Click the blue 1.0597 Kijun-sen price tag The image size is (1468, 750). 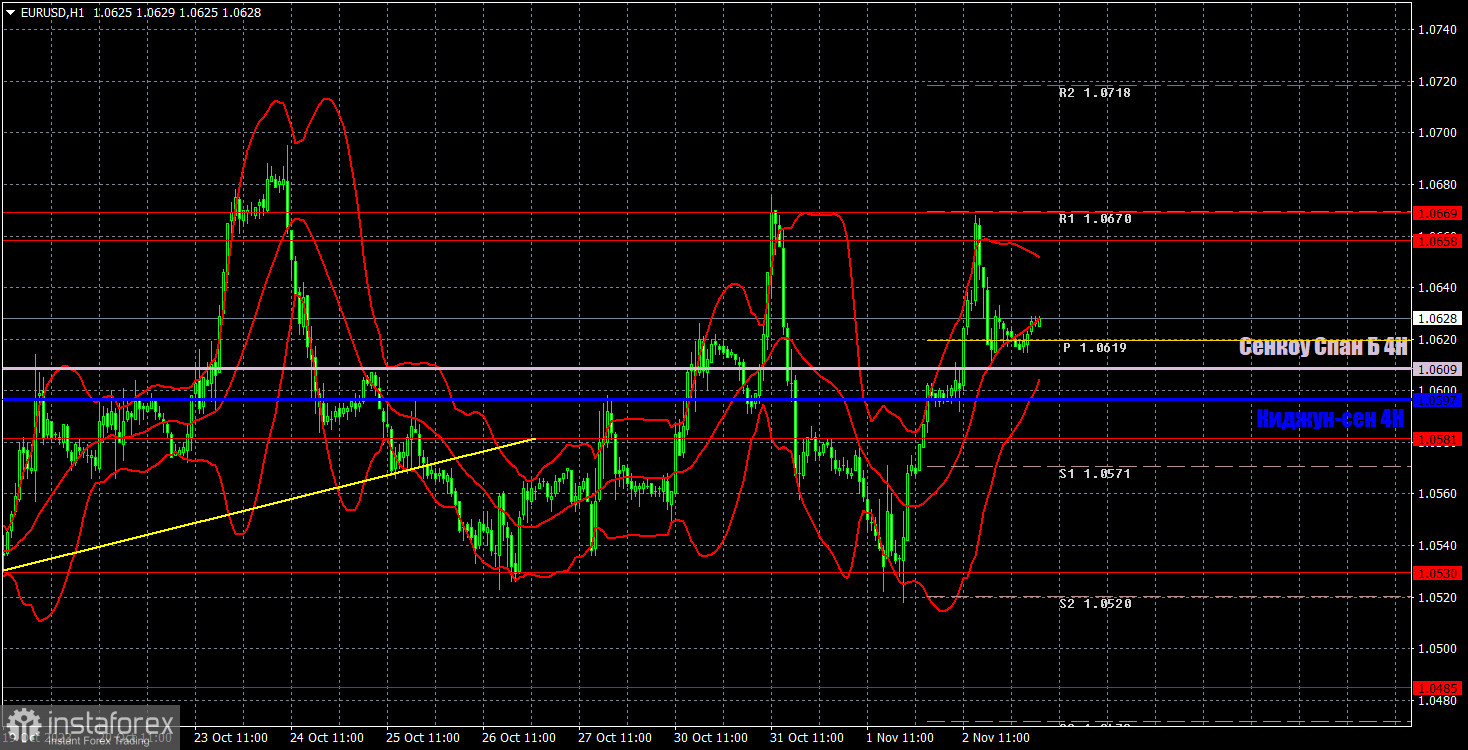1438,400
